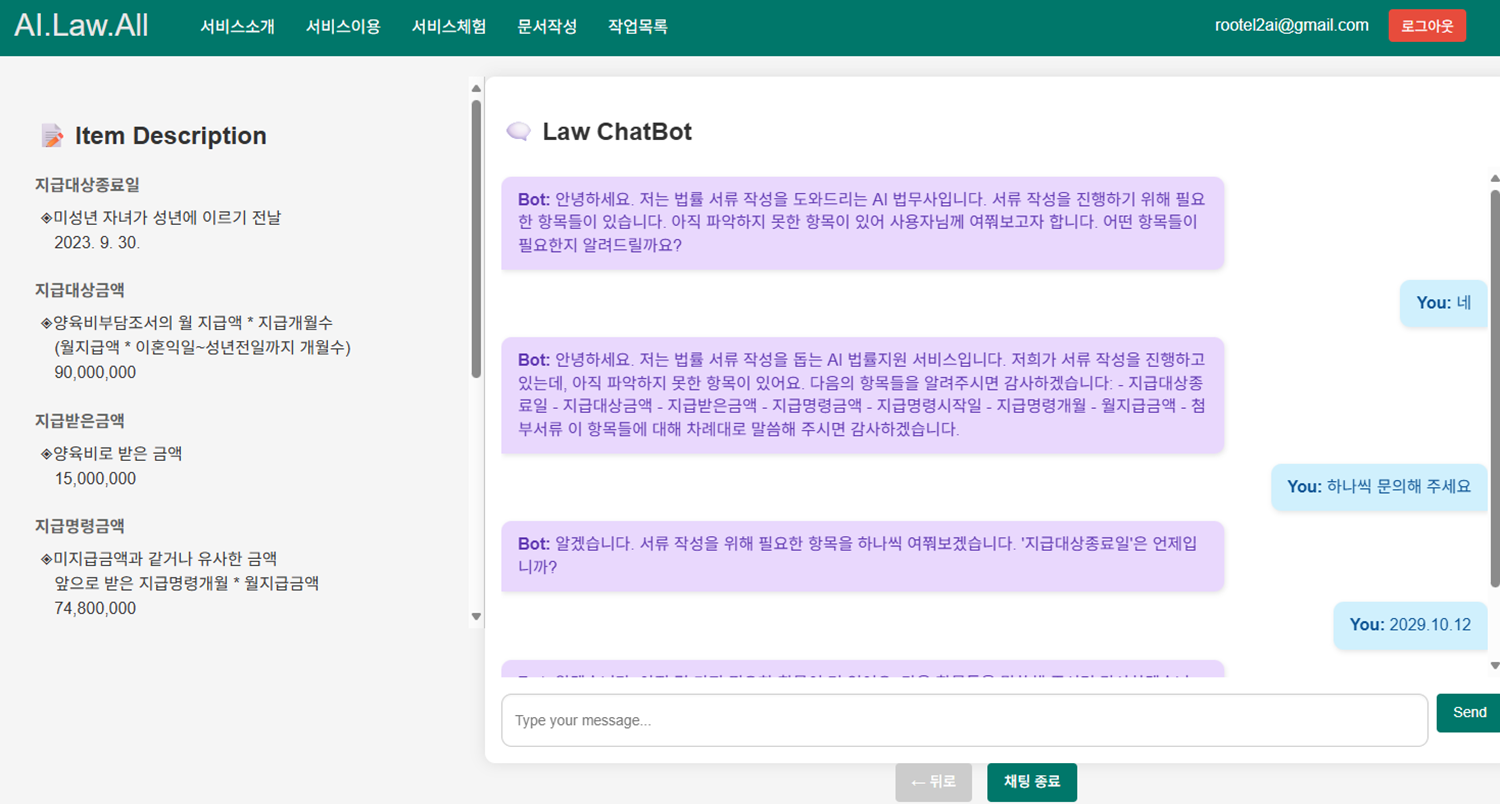Open the 서비스이용 menu
Screen dimensions: 1500x804
[x=343, y=27]
